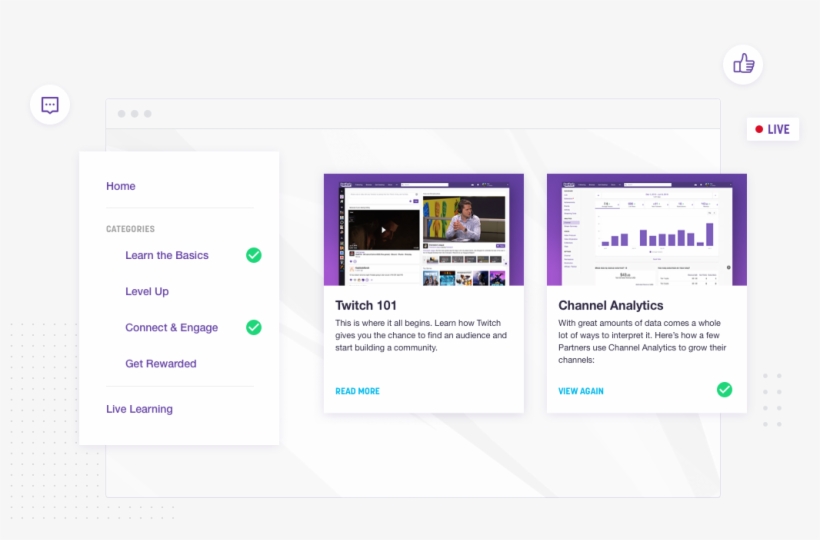
Task: Click the CATEGORIES heading
Action: 130,229
